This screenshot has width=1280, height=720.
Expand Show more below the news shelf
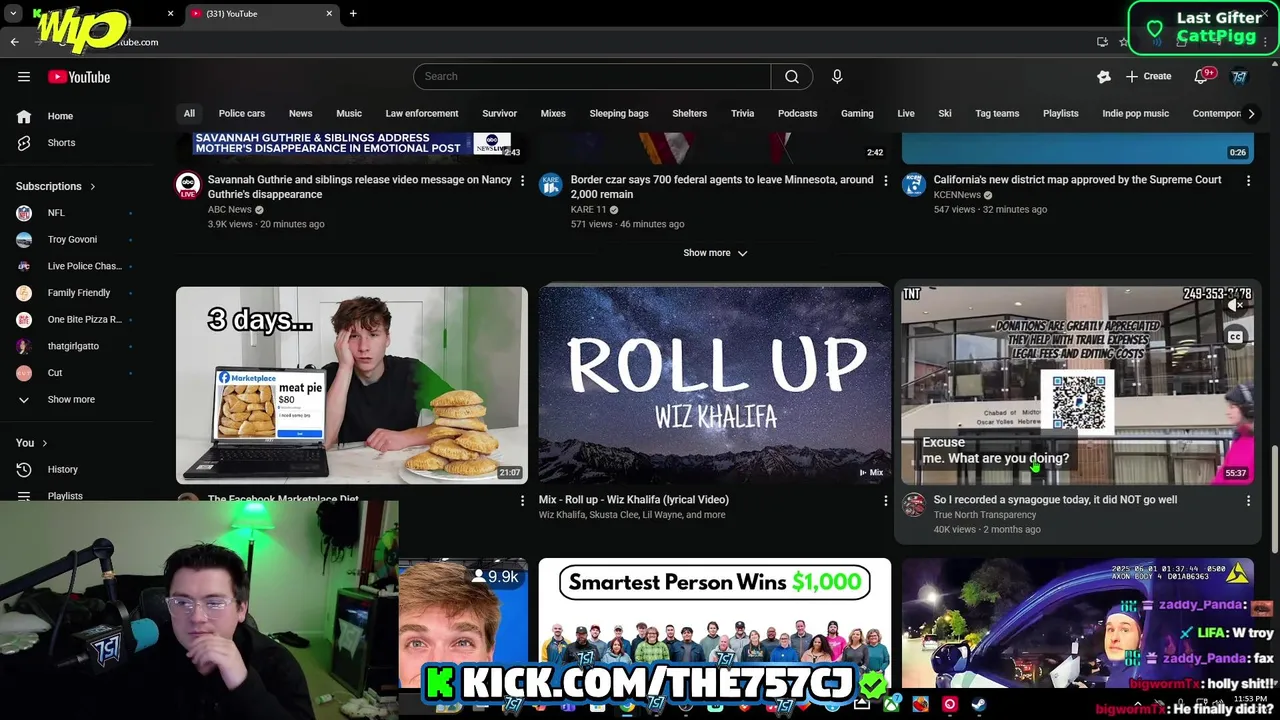(x=715, y=253)
